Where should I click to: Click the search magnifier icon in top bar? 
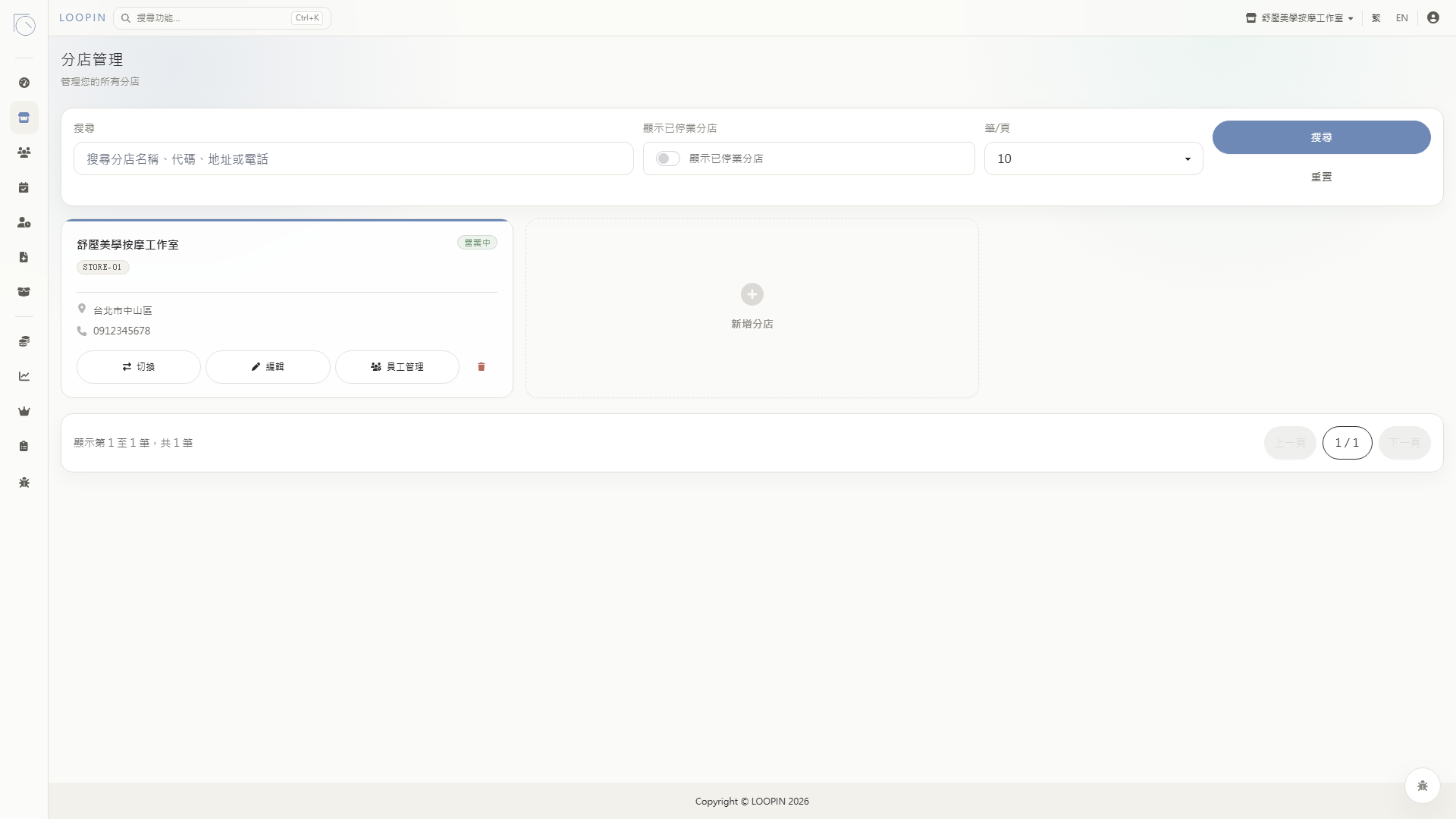[126, 18]
